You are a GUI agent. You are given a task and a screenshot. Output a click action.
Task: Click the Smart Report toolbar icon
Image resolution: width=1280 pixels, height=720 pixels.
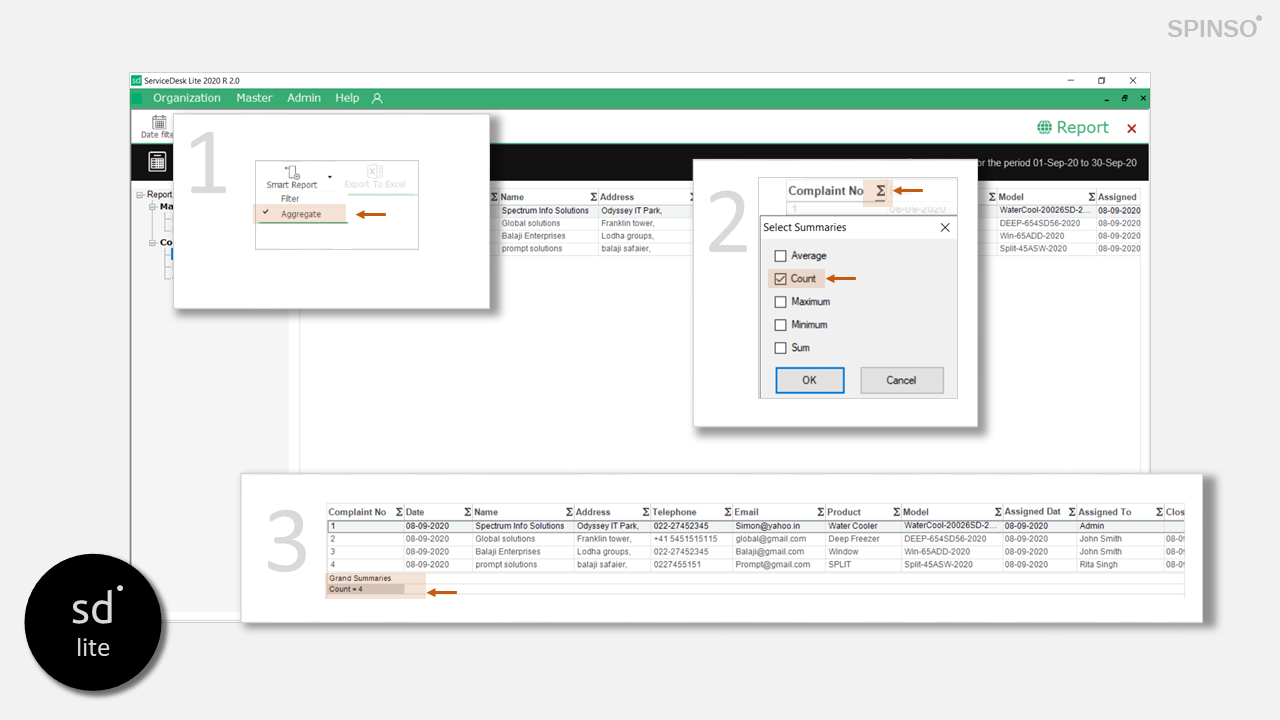tap(292, 173)
